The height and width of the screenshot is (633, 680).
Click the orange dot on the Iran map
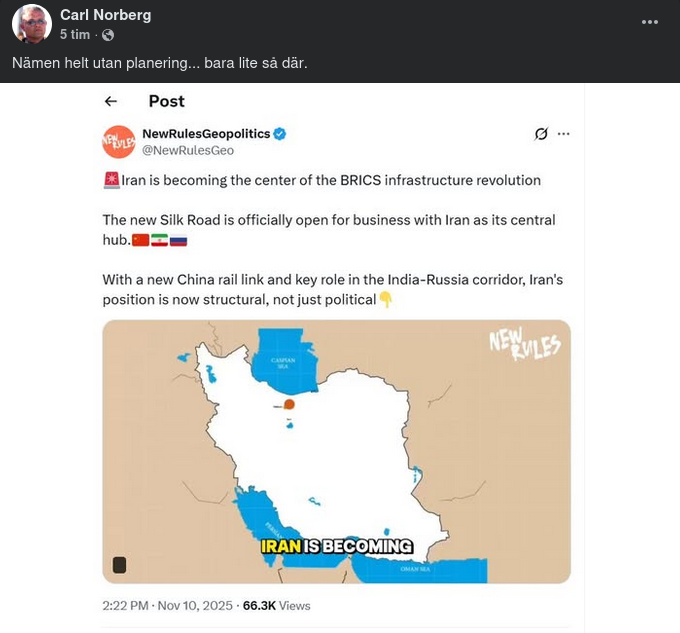tap(289, 404)
